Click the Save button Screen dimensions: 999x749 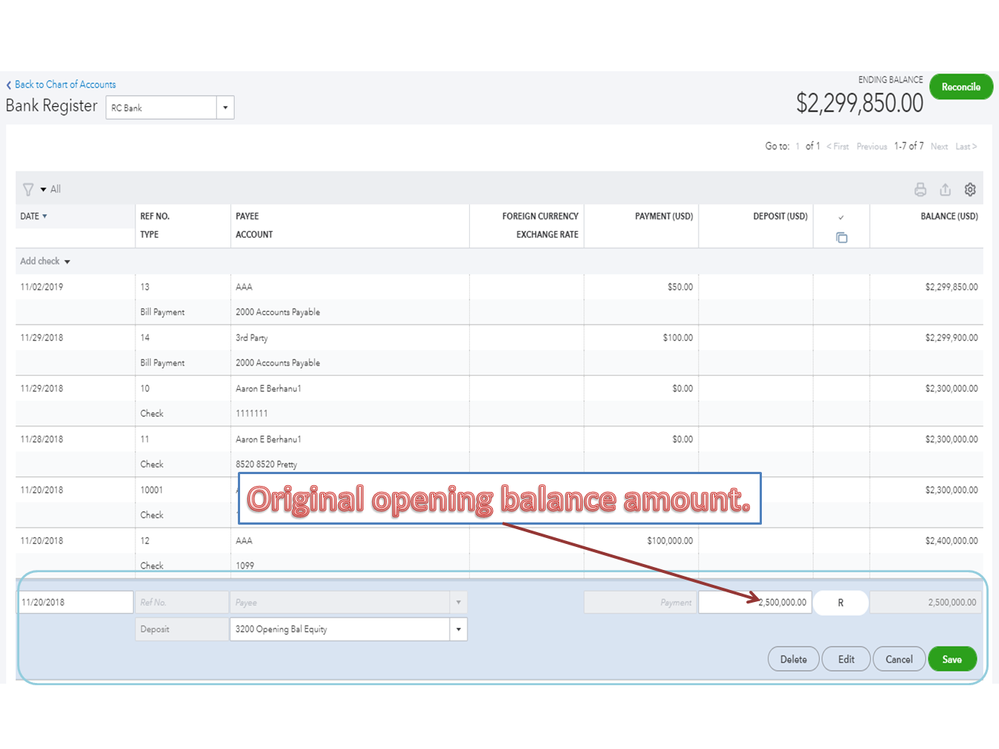tap(952, 659)
